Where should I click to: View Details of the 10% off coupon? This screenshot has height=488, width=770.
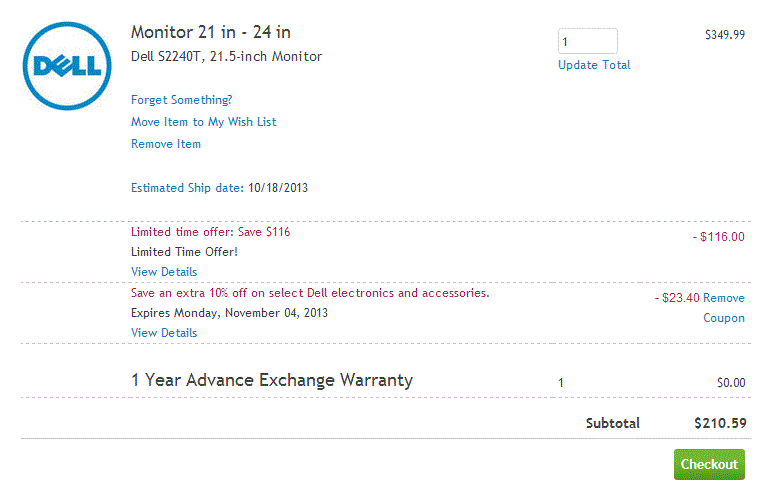[x=164, y=333]
